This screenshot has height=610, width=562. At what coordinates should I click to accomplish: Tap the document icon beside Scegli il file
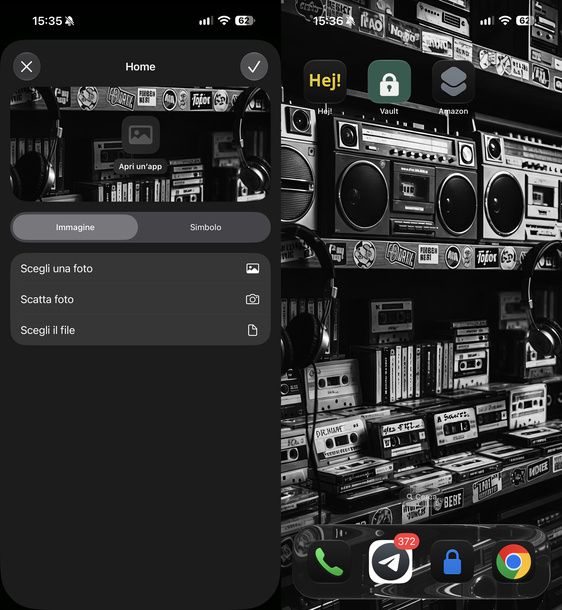click(x=252, y=330)
